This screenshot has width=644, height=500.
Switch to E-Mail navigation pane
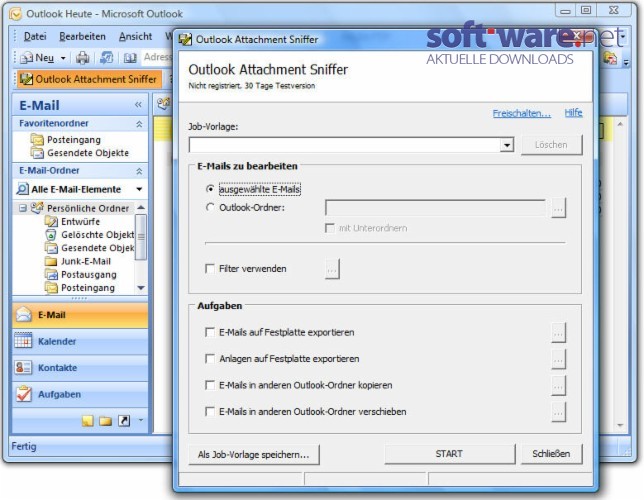80,315
